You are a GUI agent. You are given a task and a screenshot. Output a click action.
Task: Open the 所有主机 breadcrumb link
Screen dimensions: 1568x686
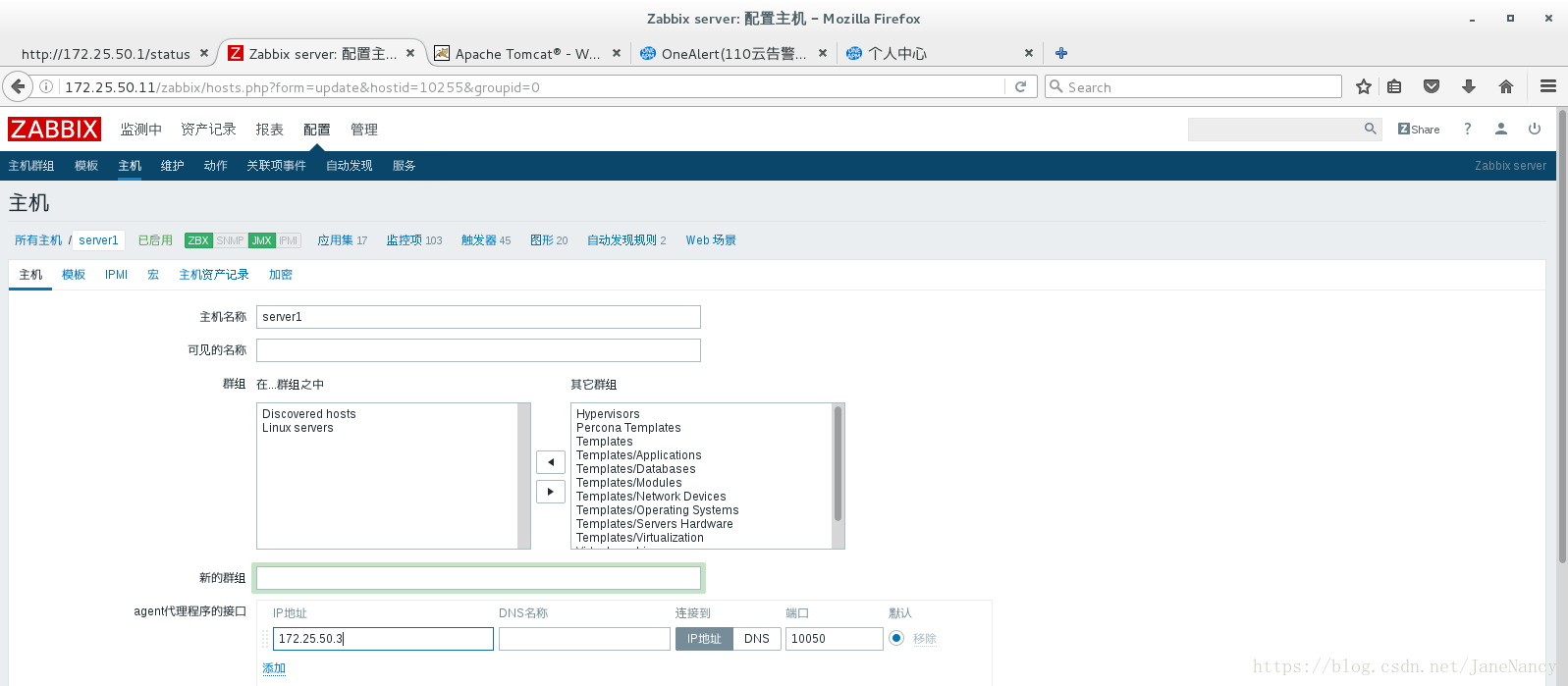pyautogui.click(x=38, y=240)
